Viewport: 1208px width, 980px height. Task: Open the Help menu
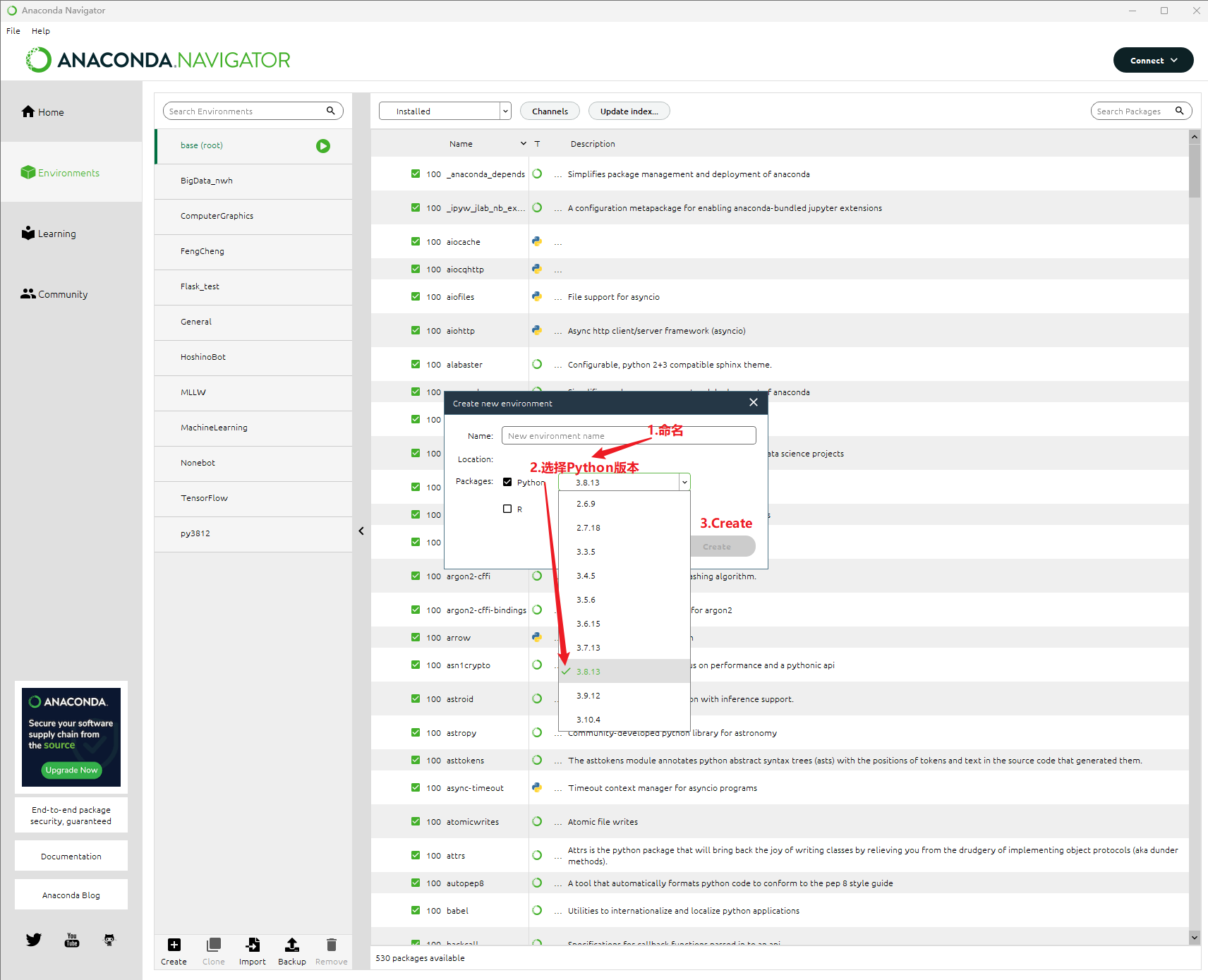[x=41, y=31]
